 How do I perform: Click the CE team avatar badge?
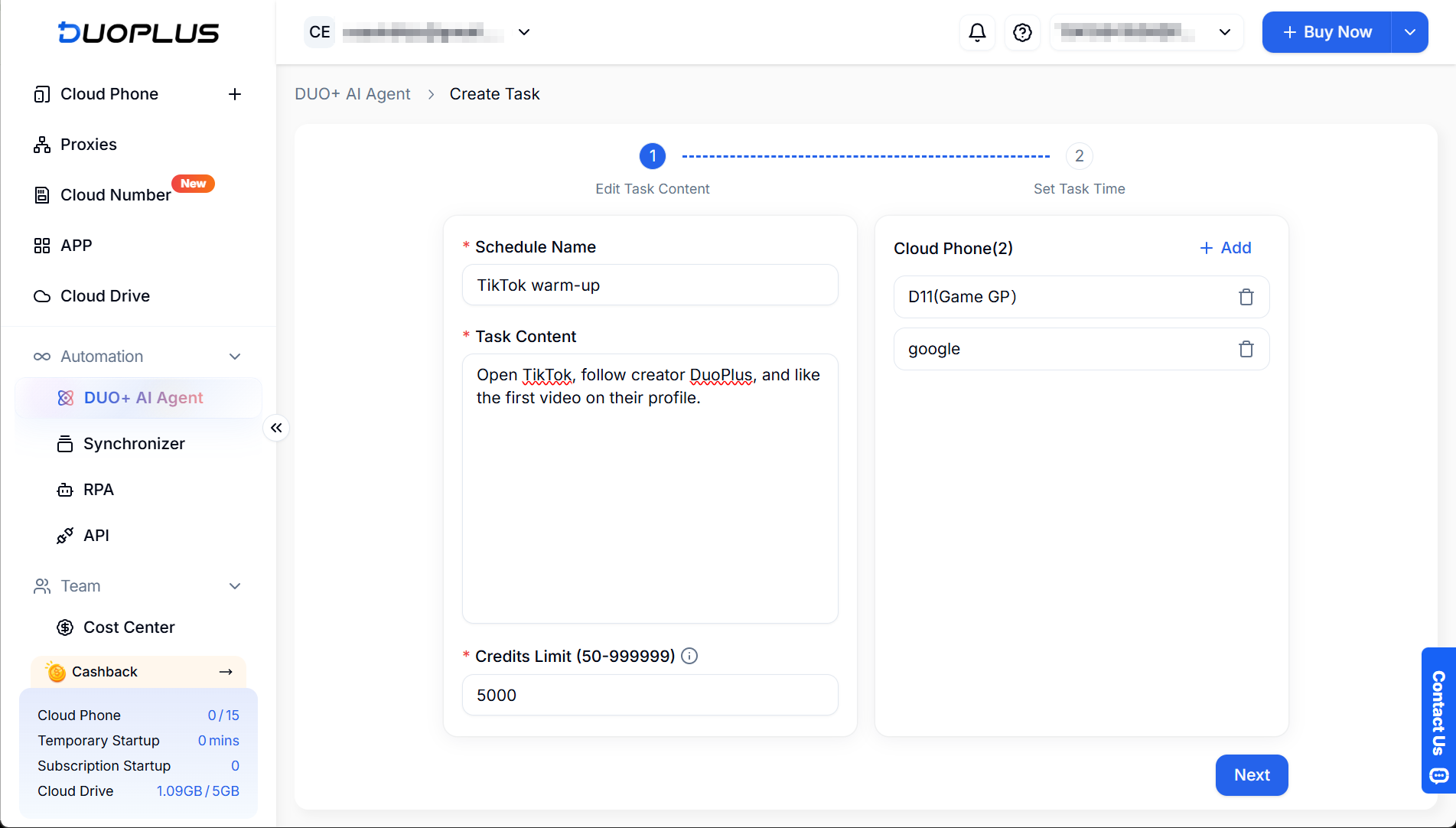click(320, 32)
